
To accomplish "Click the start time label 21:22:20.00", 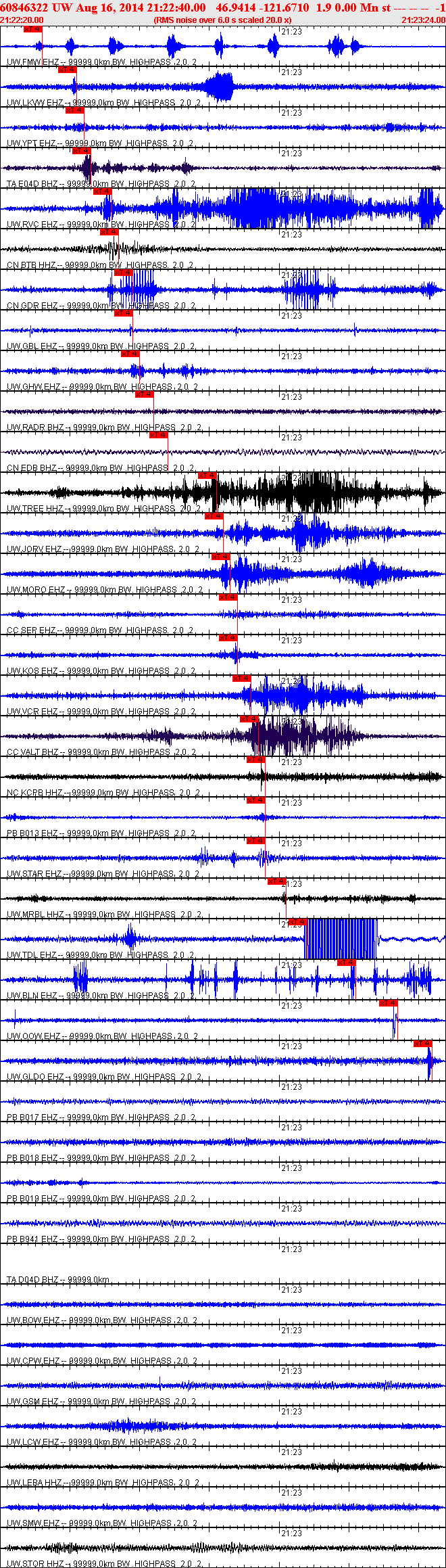I will coord(22,20).
